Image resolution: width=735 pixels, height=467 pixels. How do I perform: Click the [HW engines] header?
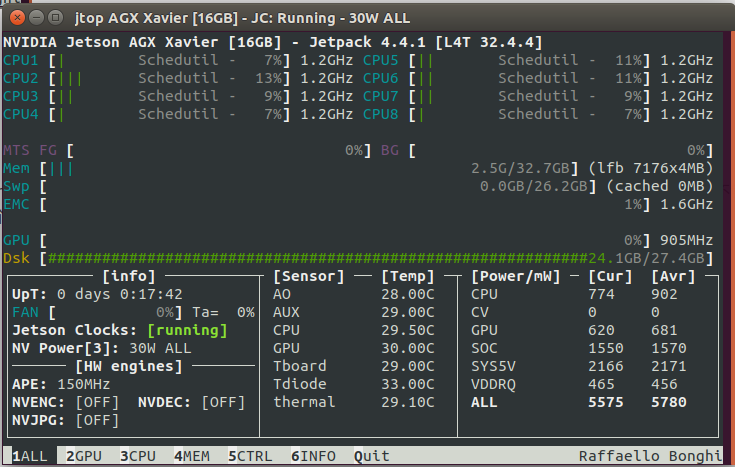coord(129,366)
